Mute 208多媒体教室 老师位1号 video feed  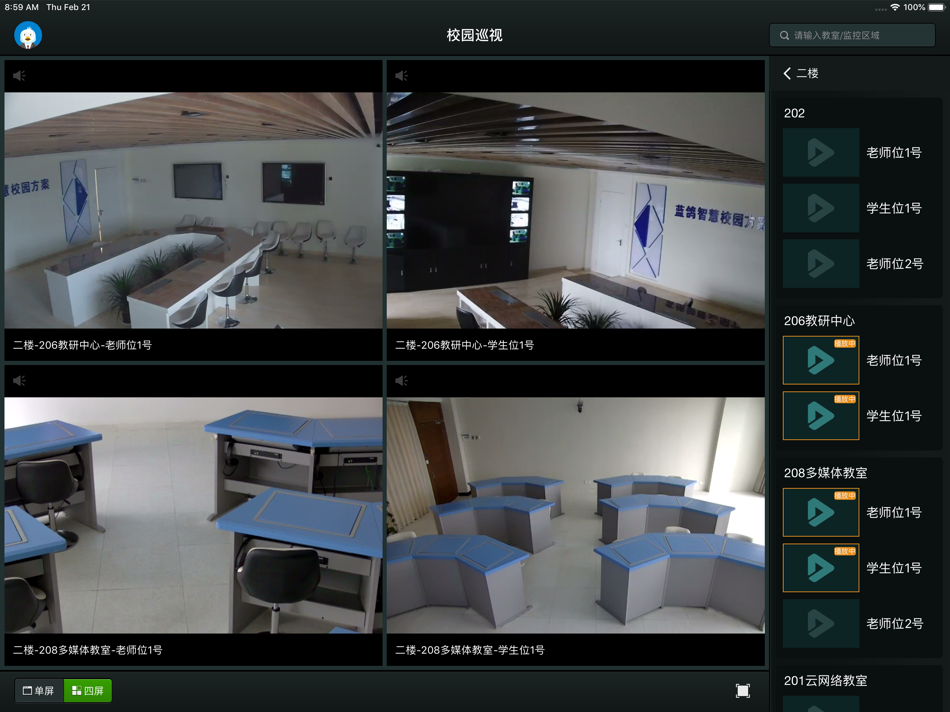[19, 381]
